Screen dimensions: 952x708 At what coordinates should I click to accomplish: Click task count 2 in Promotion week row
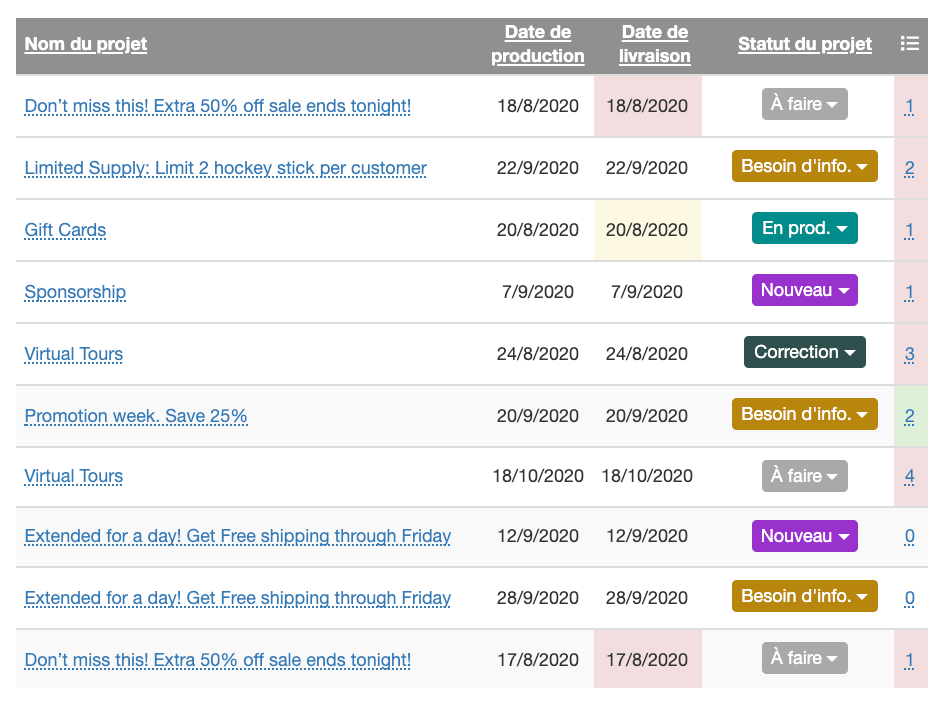click(x=909, y=416)
